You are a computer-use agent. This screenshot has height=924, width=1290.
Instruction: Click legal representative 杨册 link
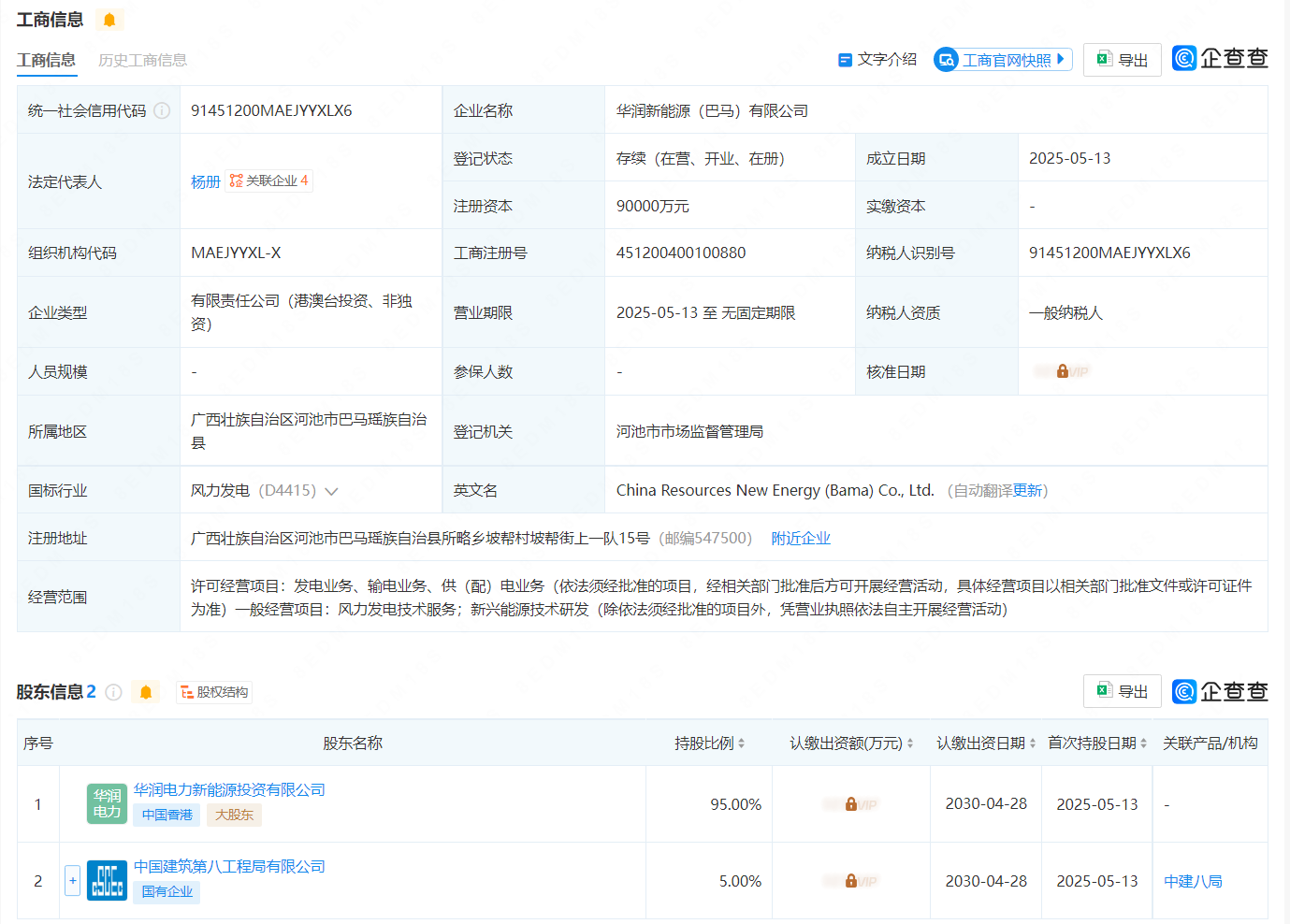coord(205,180)
